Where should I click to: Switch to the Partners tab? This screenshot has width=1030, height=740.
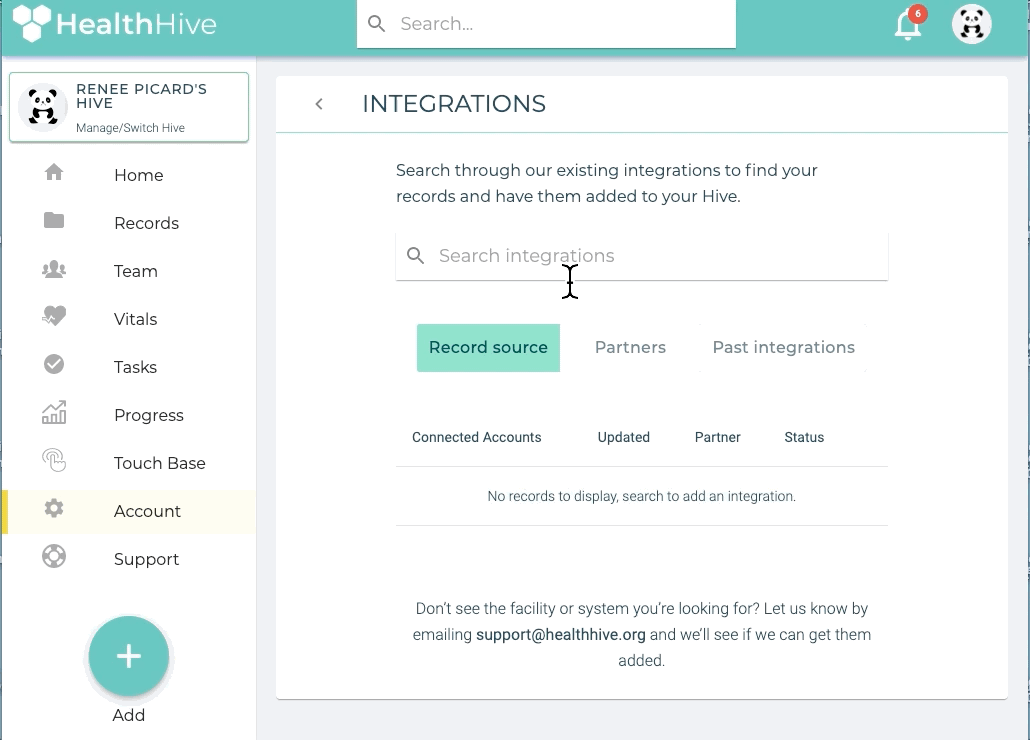630,348
